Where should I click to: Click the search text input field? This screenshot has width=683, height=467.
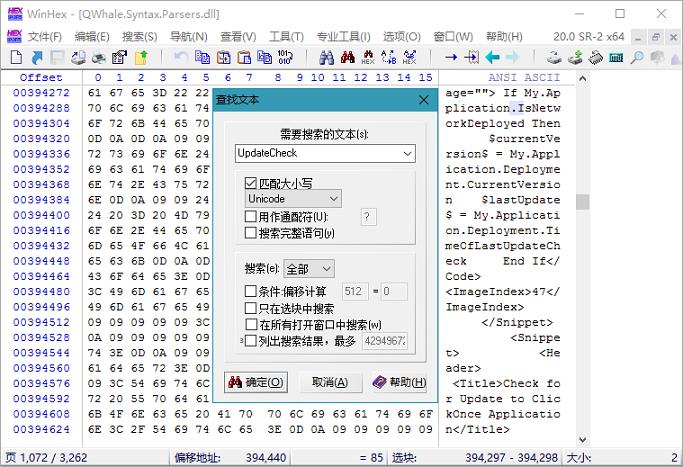[316, 154]
